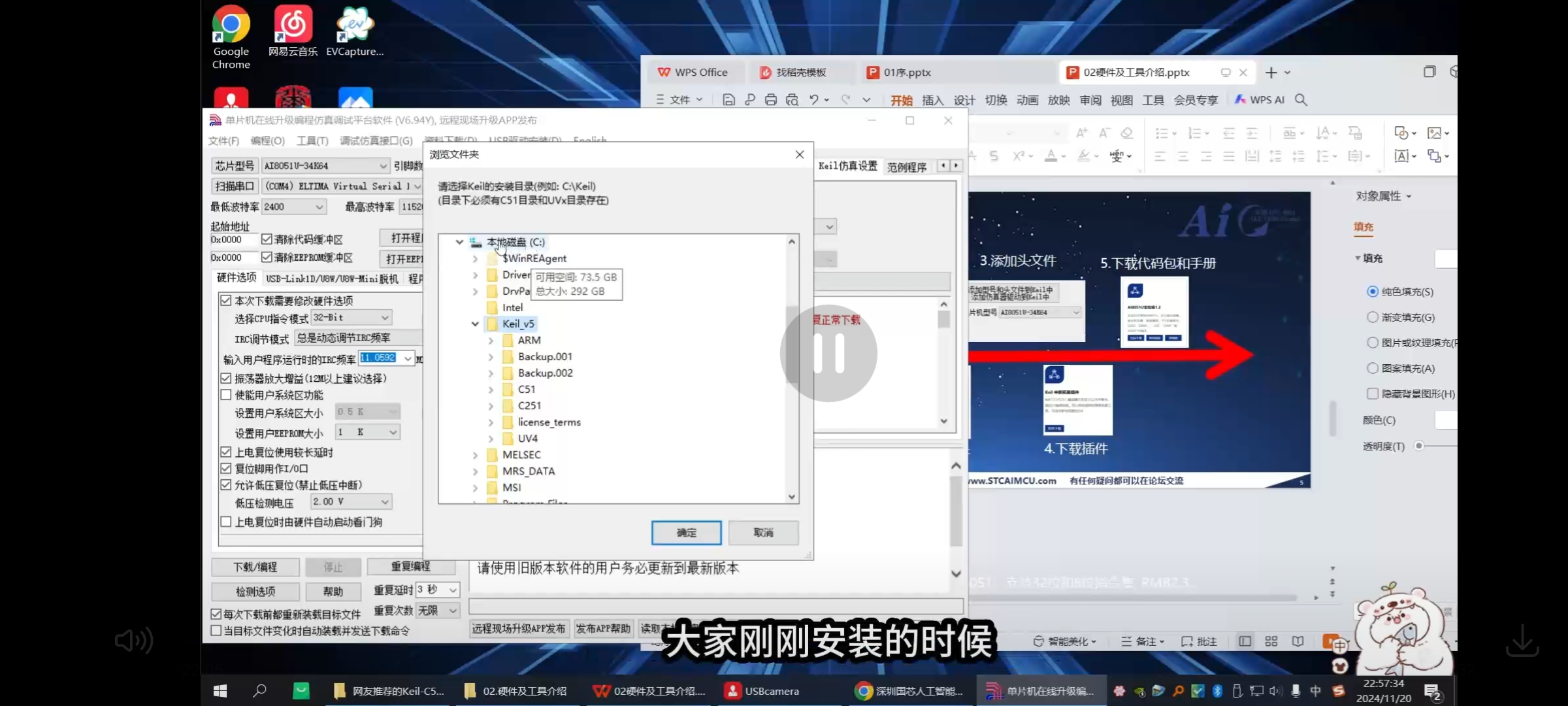The width and height of the screenshot is (1568, 706).
Task: Click the 检测选项 button
Action: point(255,592)
